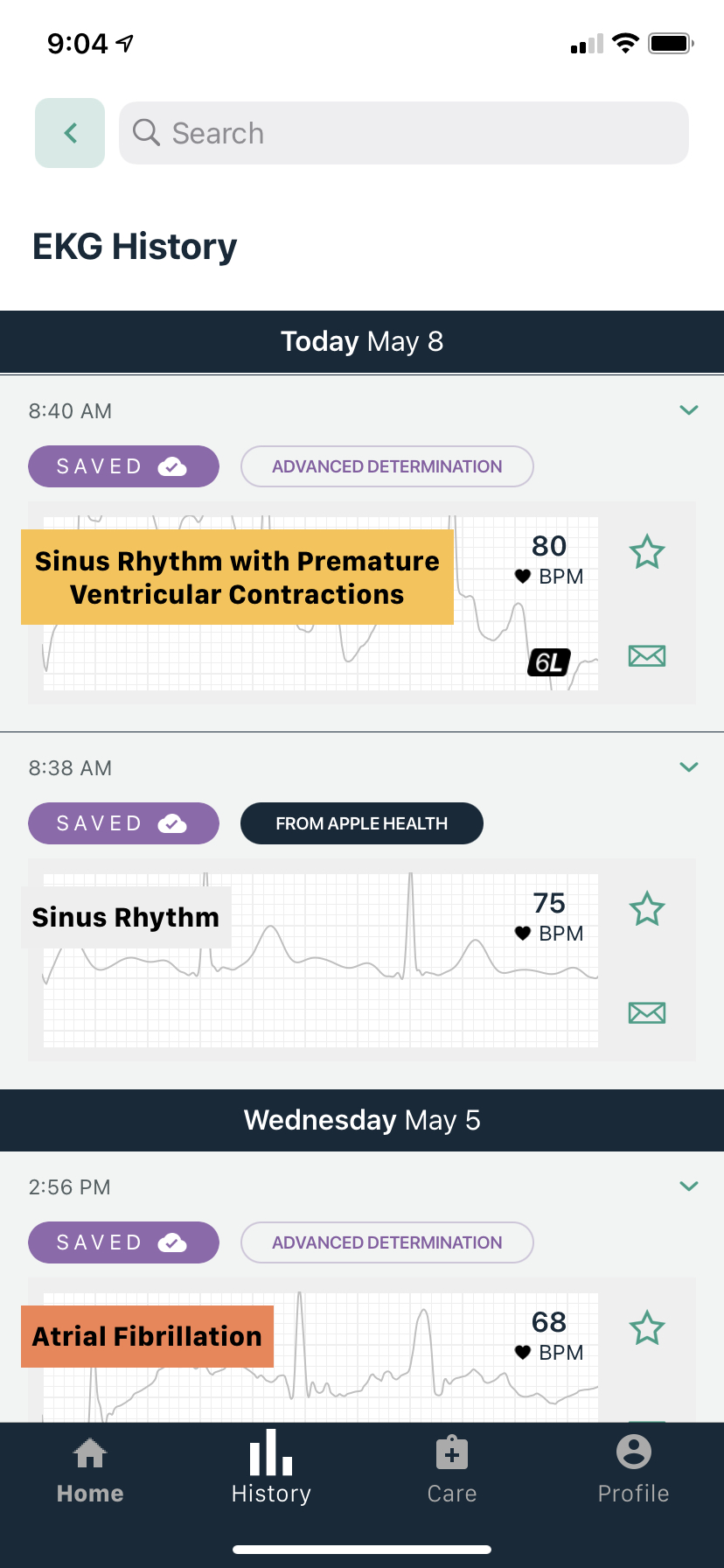Expand the 8:38 AM entry chevron
724x1568 pixels.
coord(689,766)
